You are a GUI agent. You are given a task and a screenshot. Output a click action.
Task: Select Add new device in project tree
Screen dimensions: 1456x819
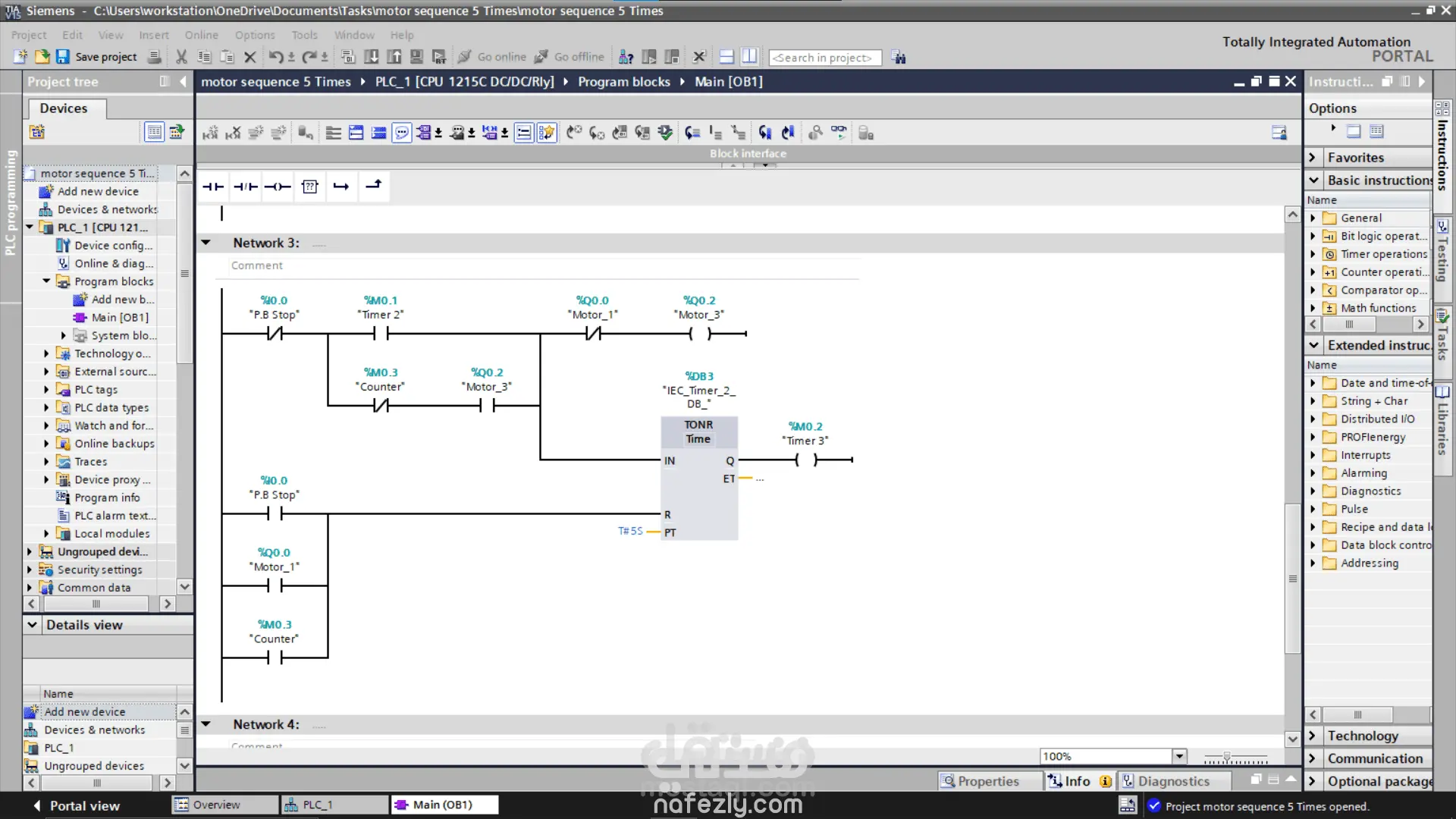point(98,191)
